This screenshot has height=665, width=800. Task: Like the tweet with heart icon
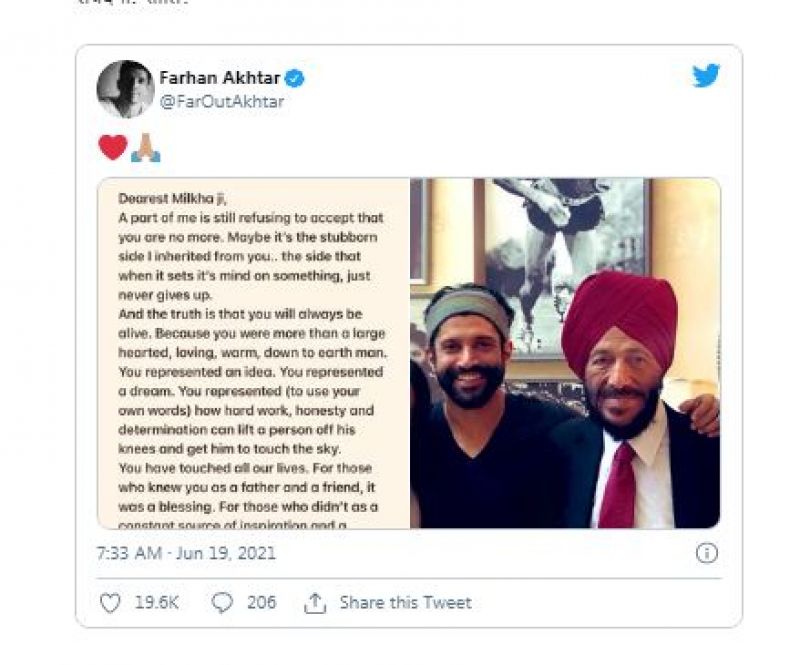110,603
